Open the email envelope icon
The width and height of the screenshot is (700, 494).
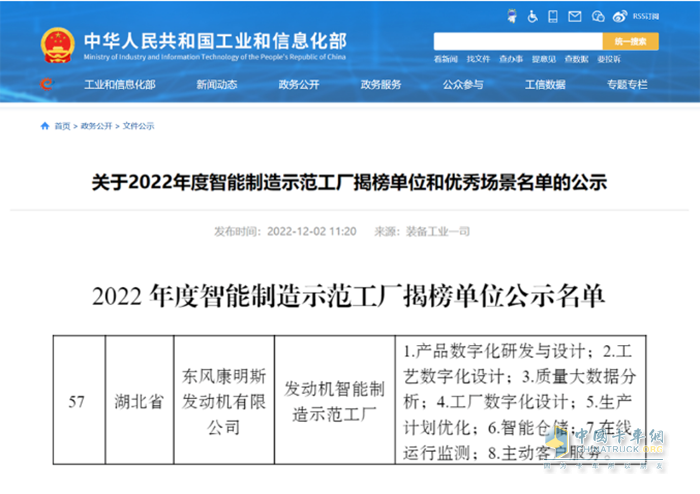576,15
